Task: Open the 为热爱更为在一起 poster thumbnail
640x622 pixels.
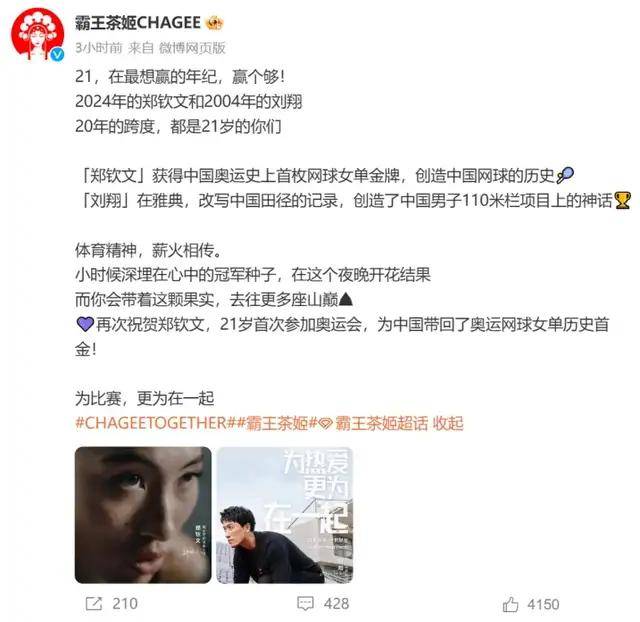Action: 284,515
